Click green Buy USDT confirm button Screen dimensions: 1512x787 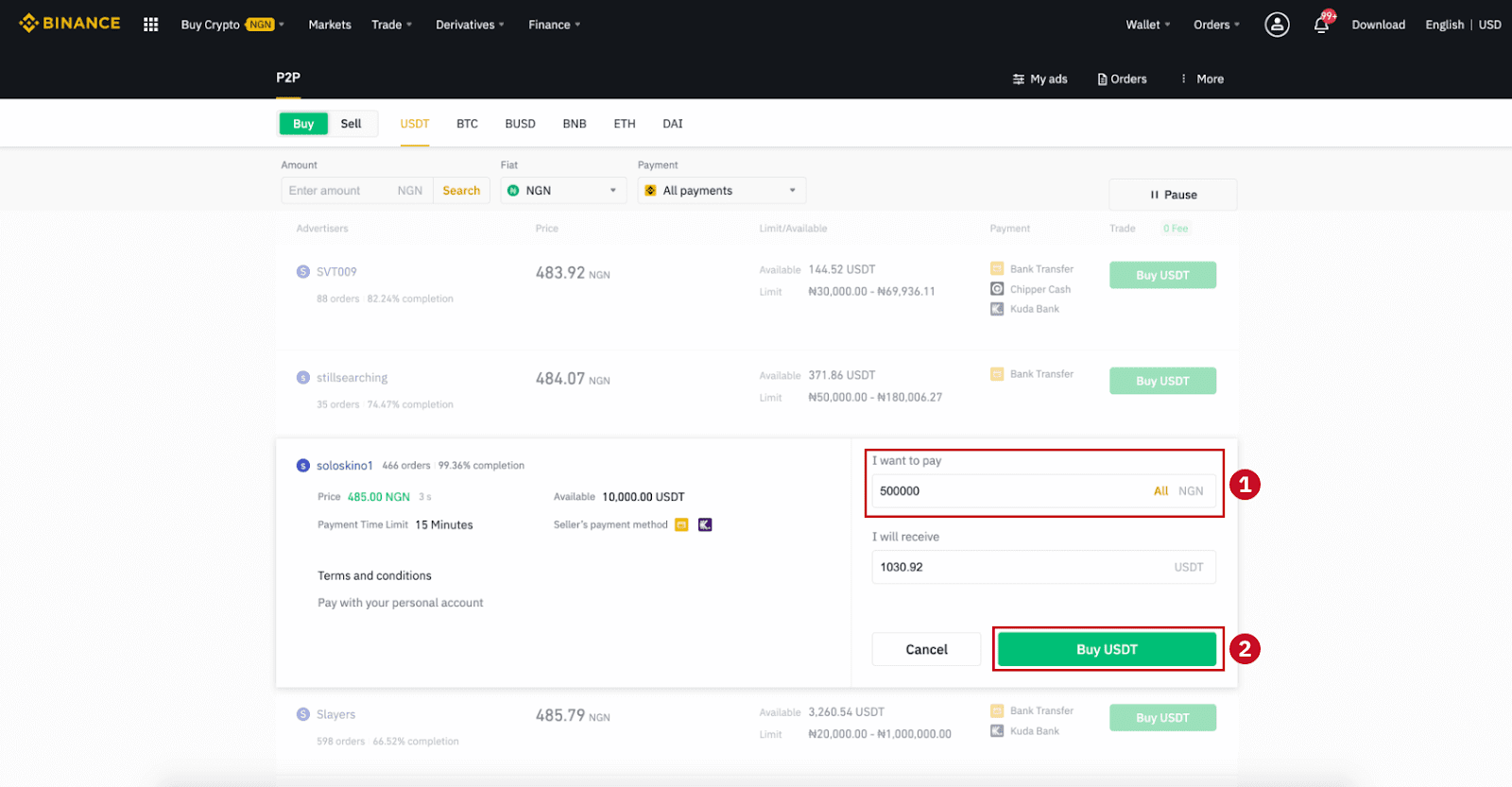pyautogui.click(x=1107, y=649)
